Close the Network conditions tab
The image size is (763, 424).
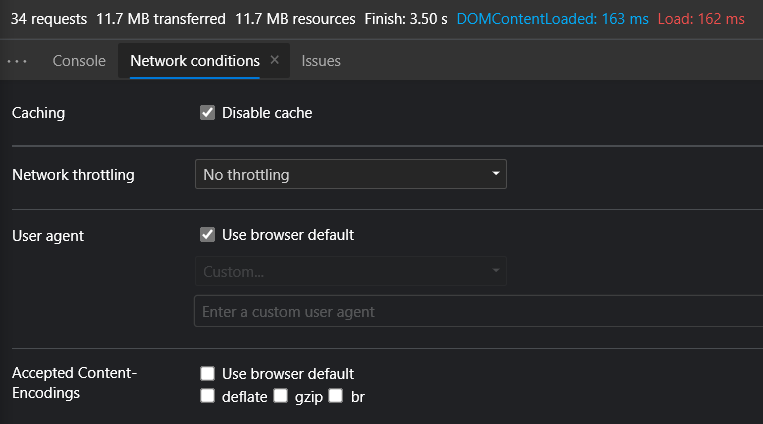coord(274,60)
